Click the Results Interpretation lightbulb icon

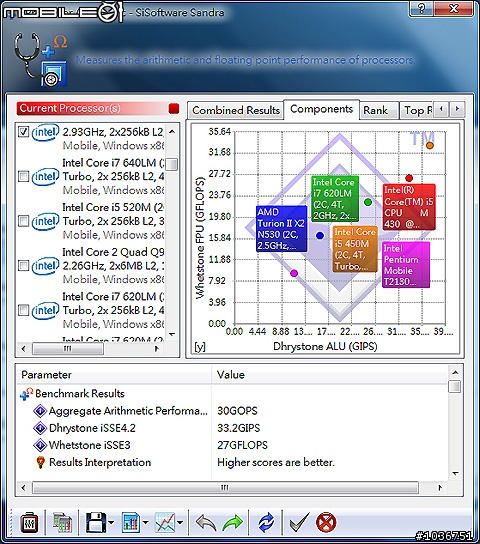41,462
